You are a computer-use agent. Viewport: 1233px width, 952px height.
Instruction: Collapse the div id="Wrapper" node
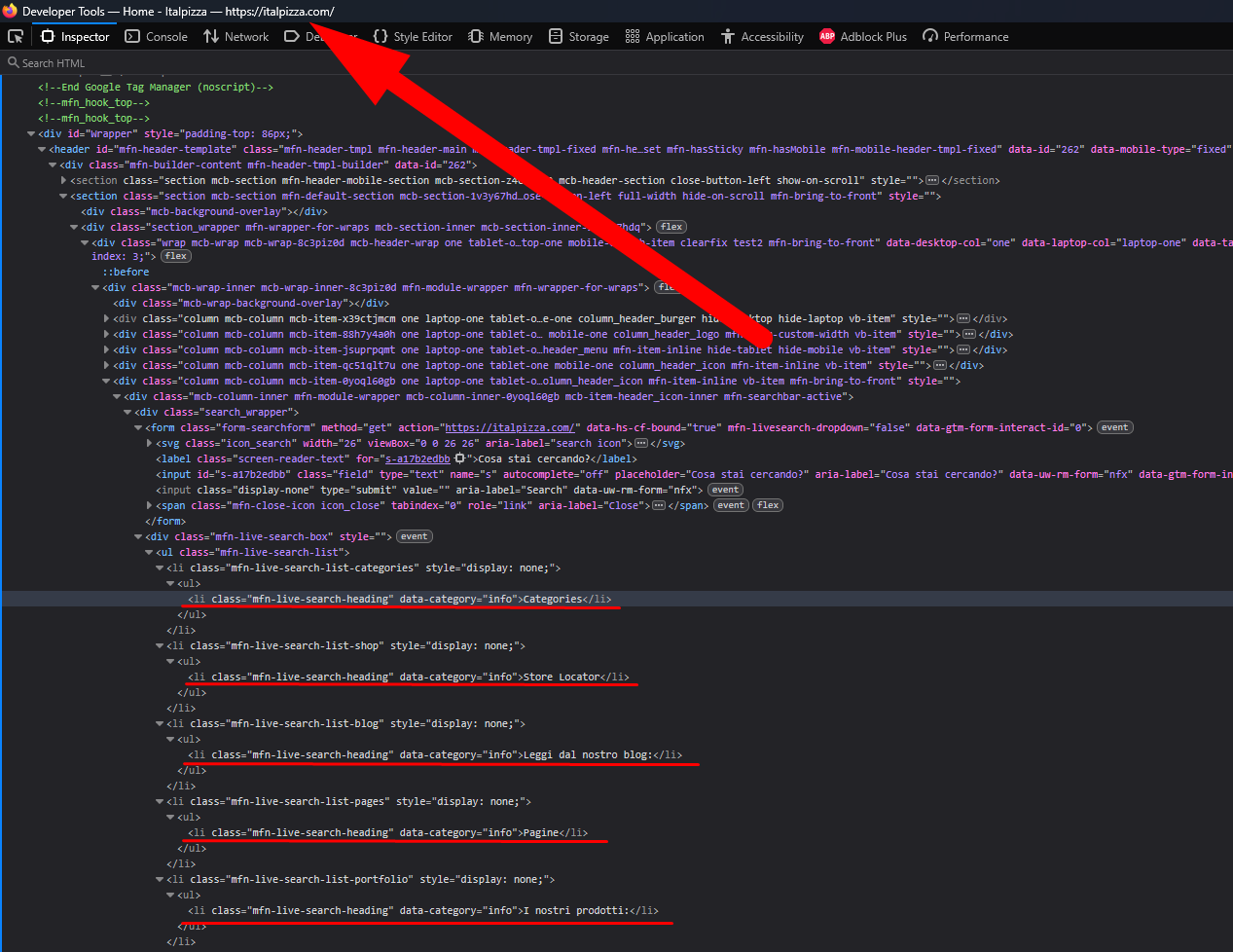coord(31,134)
